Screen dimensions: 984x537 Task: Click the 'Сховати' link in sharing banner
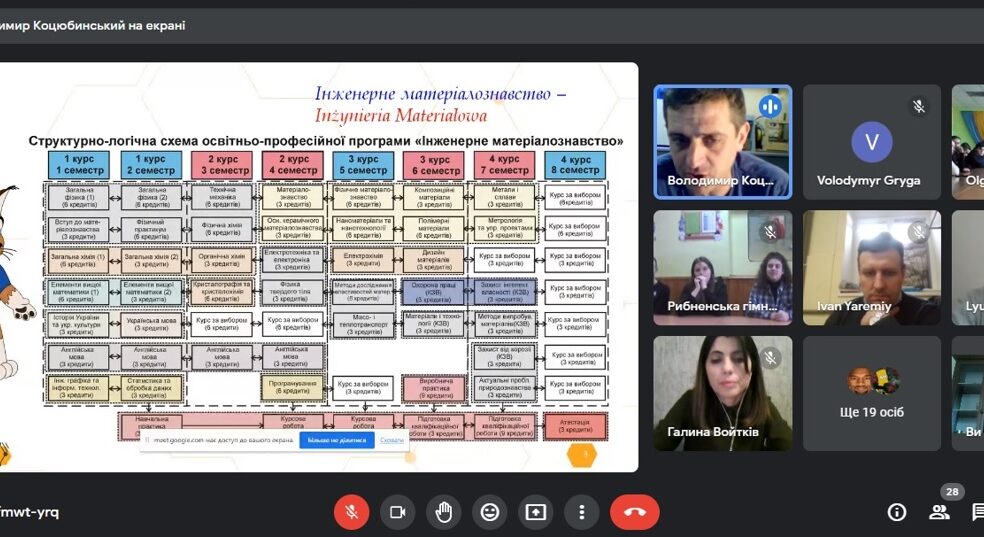[392, 440]
